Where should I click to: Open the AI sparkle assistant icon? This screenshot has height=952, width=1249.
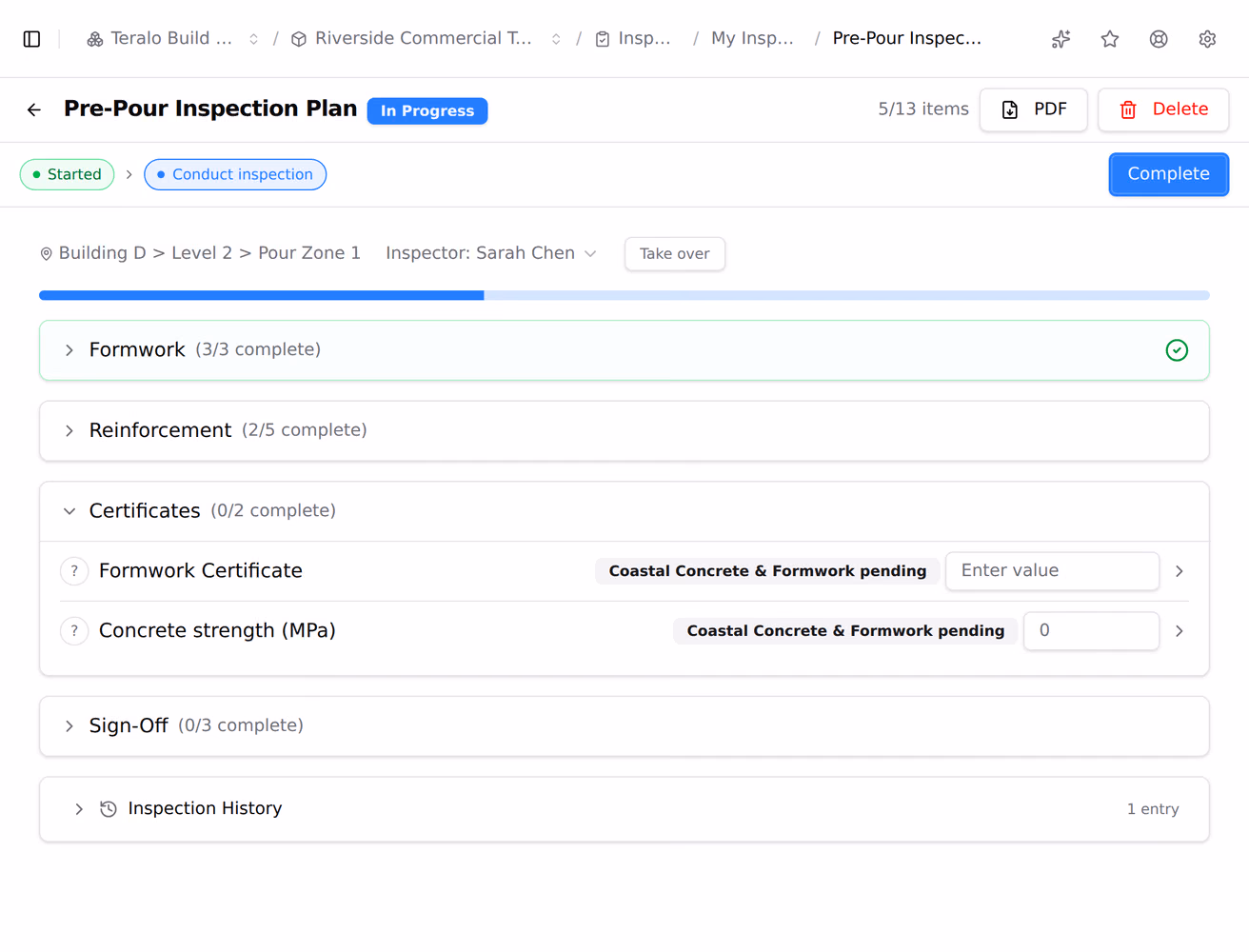(1061, 39)
